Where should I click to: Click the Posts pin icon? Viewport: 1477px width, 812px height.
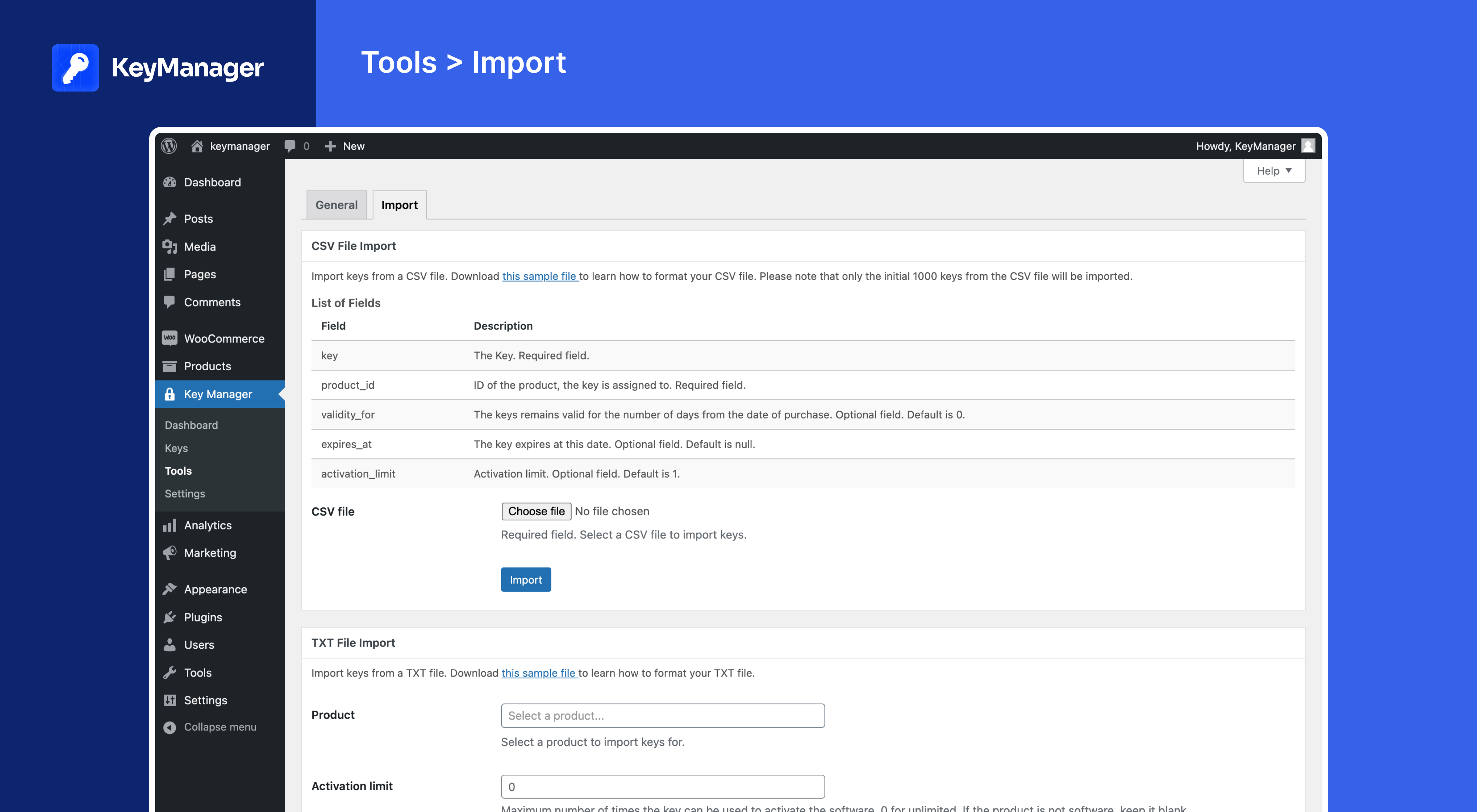point(170,219)
